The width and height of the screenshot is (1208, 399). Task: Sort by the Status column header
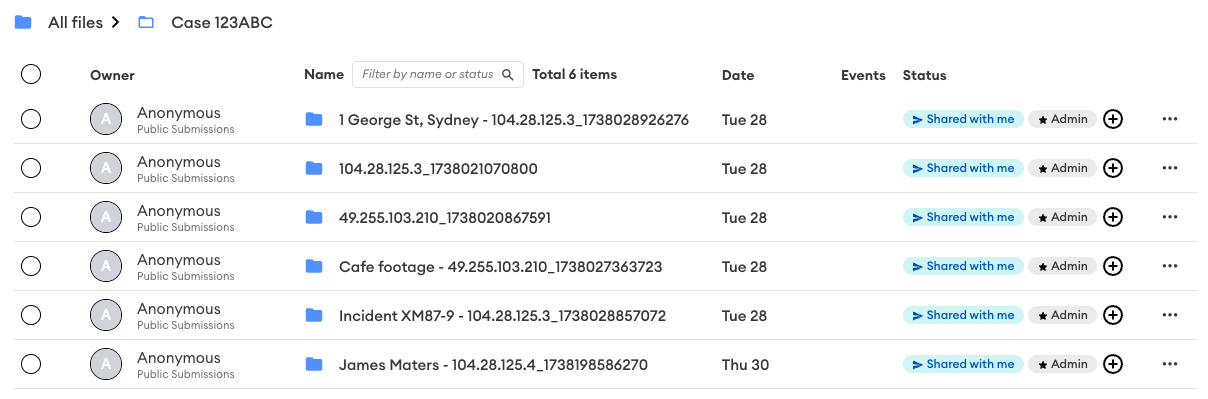pos(924,75)
